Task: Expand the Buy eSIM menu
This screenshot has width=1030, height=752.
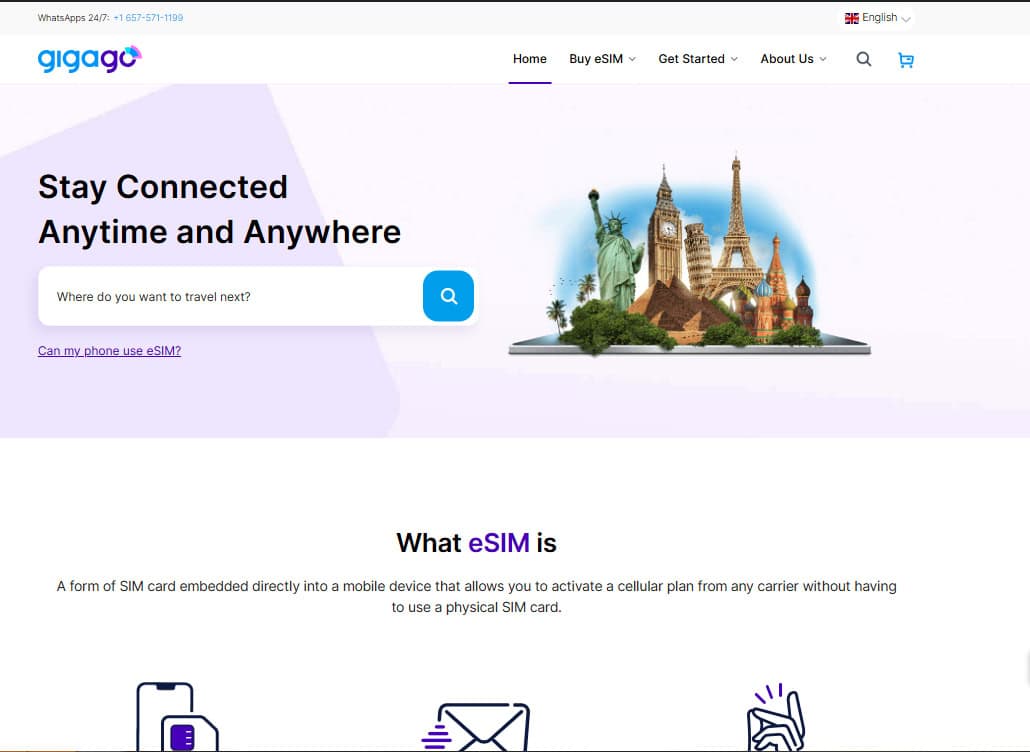Action: (x=602, y=59)
